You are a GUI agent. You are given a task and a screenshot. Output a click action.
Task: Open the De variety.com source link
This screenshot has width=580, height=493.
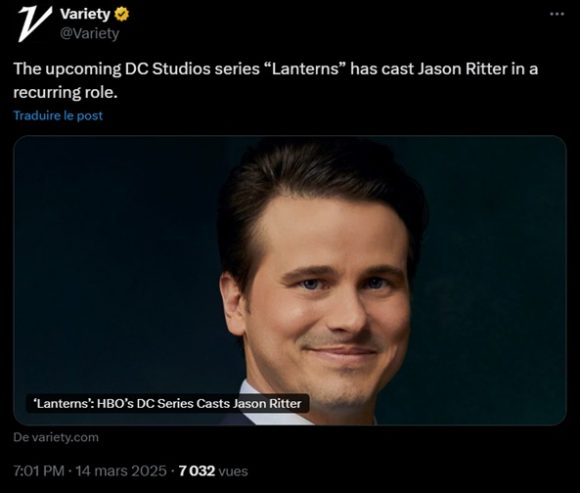[56, 437]
